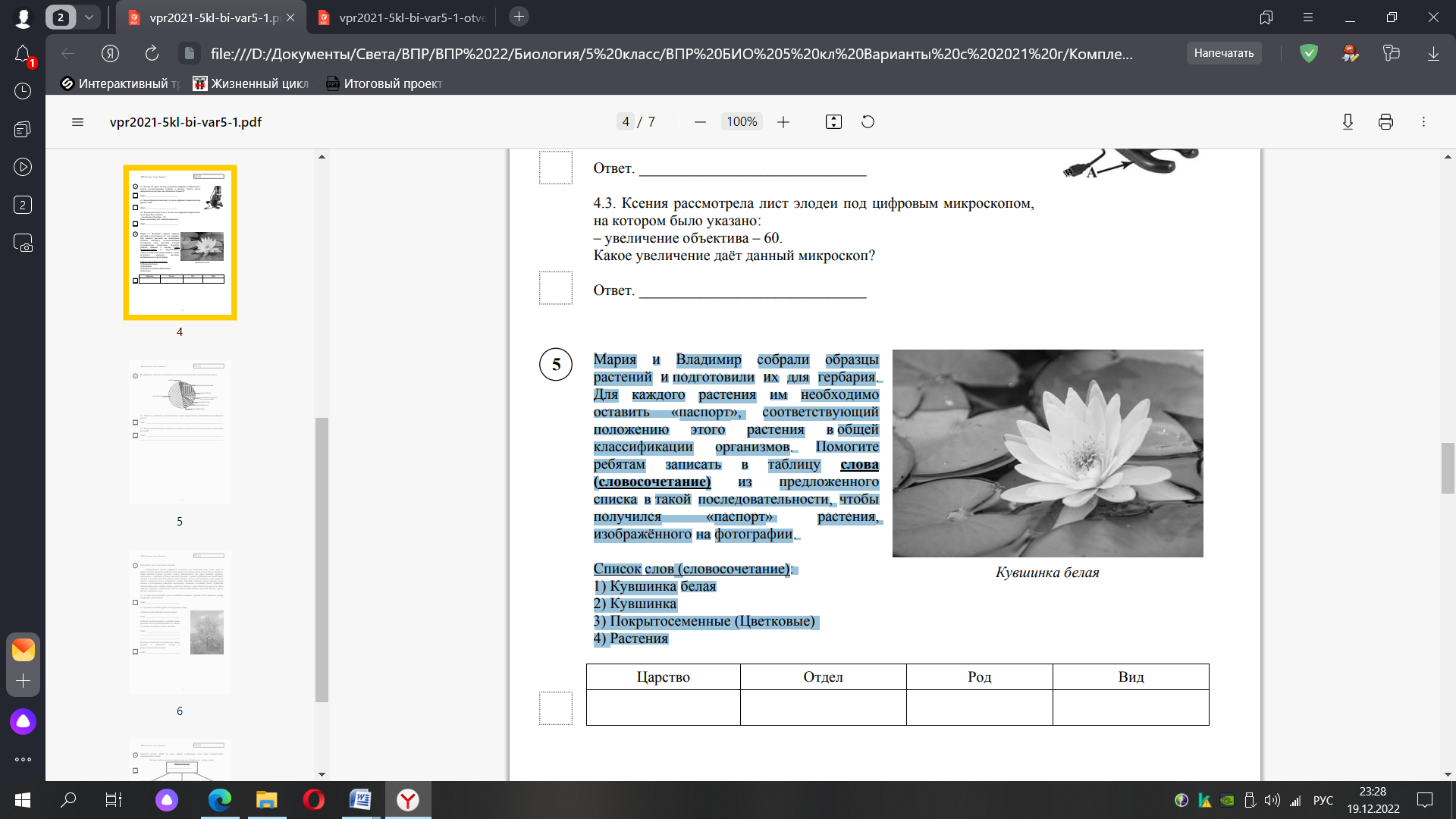Click the Царство table header cell
This screenshot has width=1456, height=819.
pyautogui.click(x=663, y=677)
